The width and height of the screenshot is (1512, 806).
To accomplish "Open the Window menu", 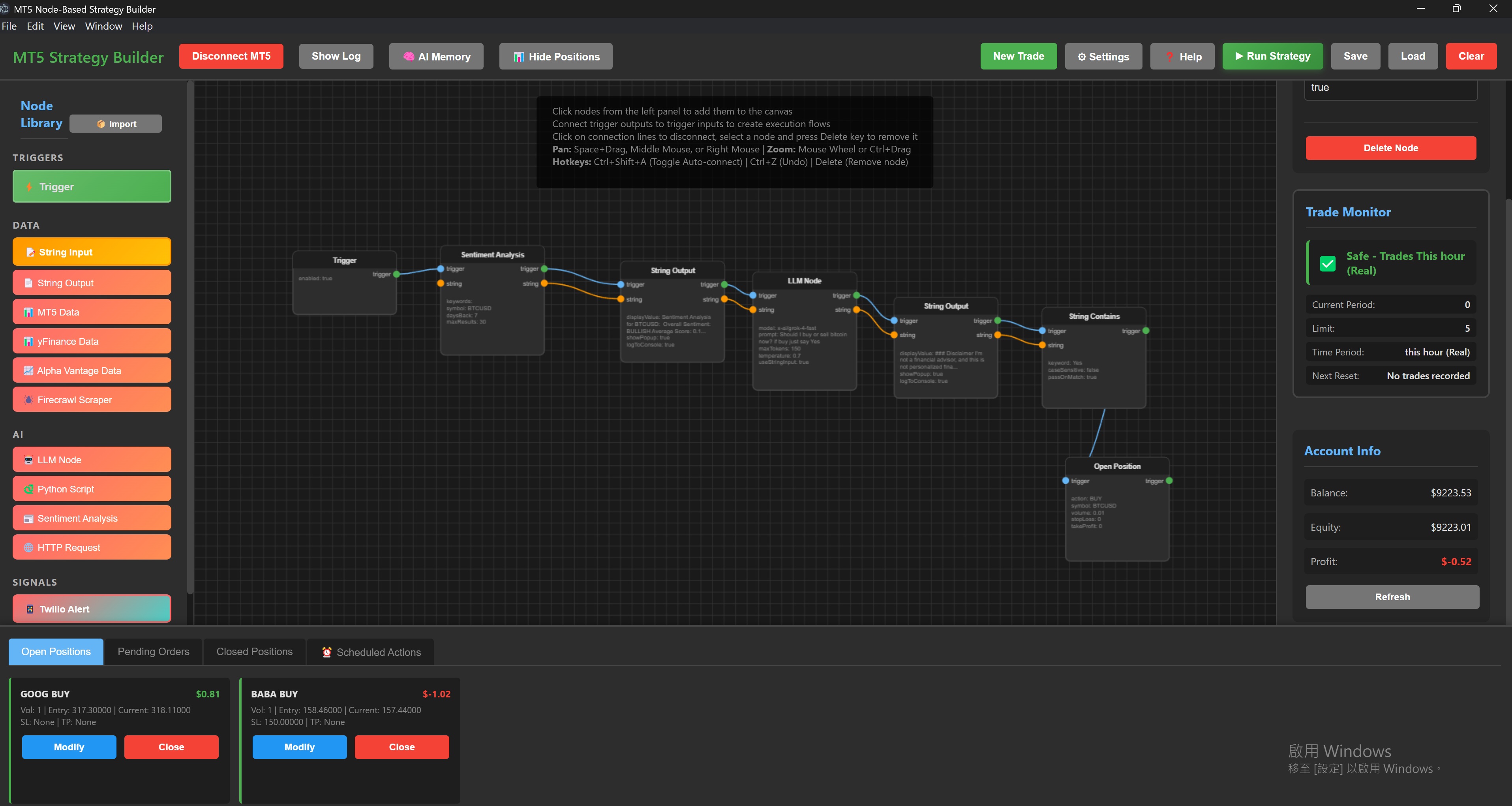I will (x=103, y=26).
